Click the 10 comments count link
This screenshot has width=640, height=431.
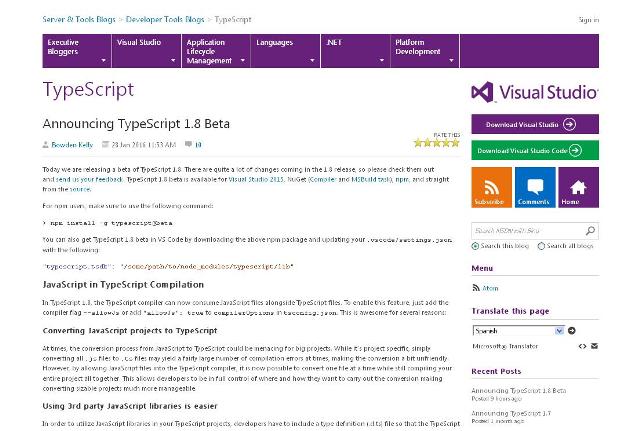click(x=198, y=144)
